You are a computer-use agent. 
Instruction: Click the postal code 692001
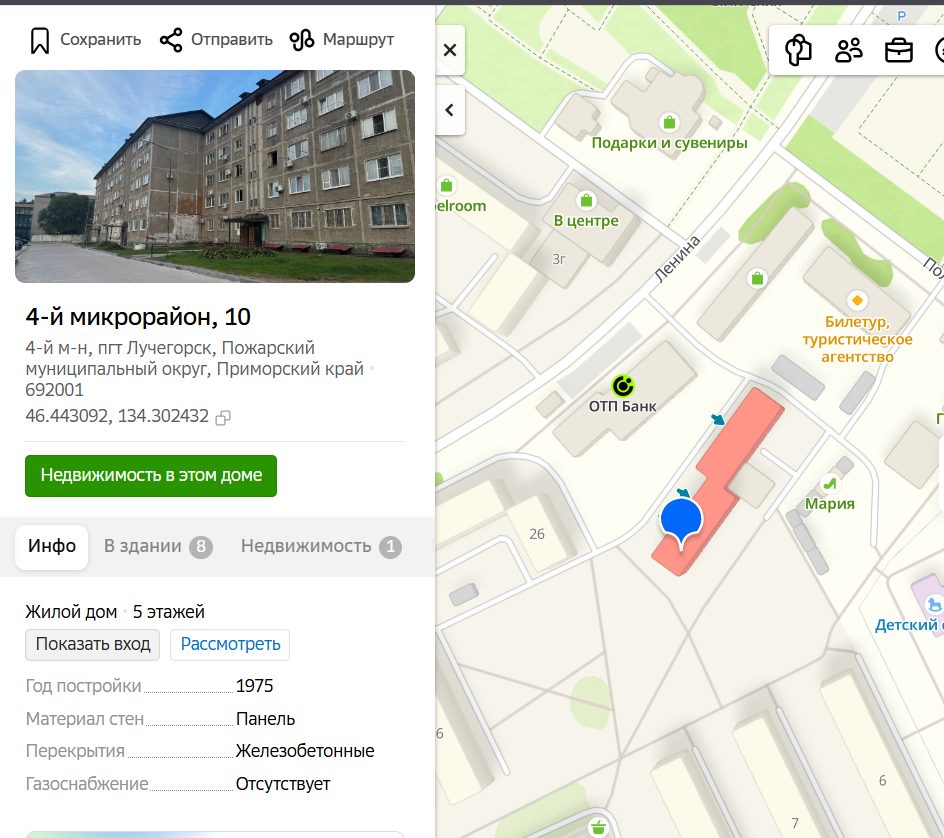coord(54,390)
